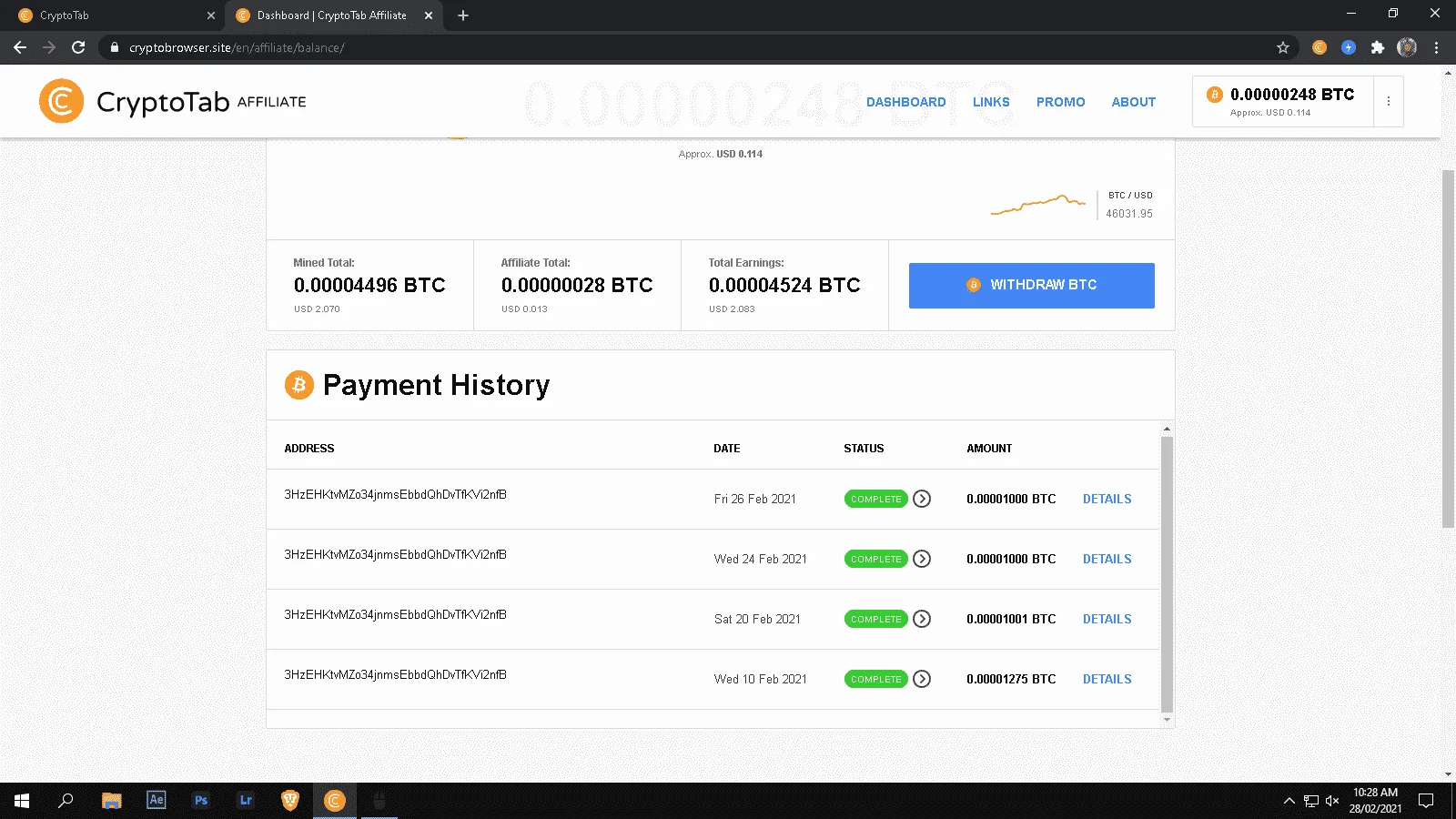The image size is (1456, 819).
Task: Open DETAILS for Wed 10 Feb 2021 payment
Action: [1107, 679]
